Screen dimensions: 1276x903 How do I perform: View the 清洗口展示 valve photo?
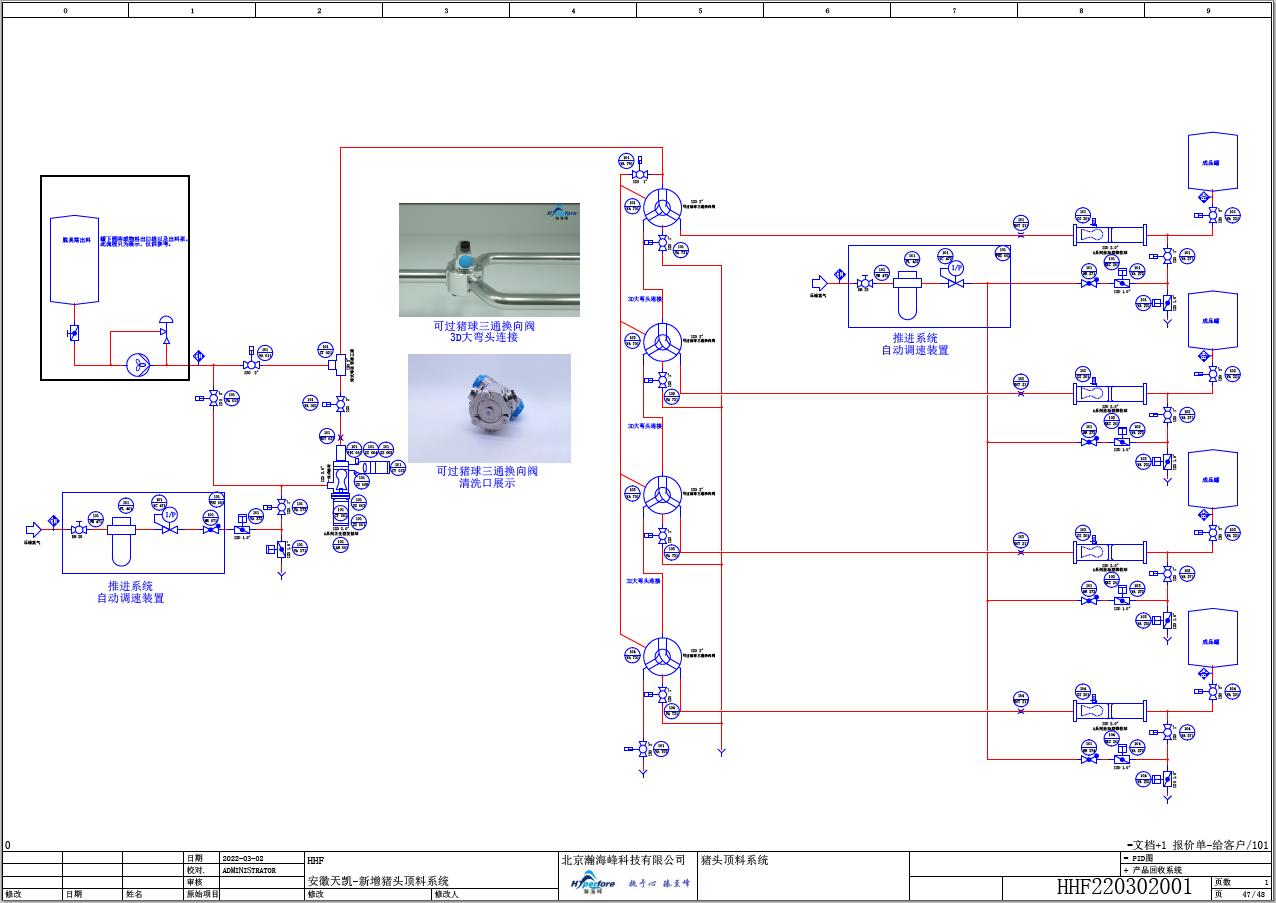[487, 407]
